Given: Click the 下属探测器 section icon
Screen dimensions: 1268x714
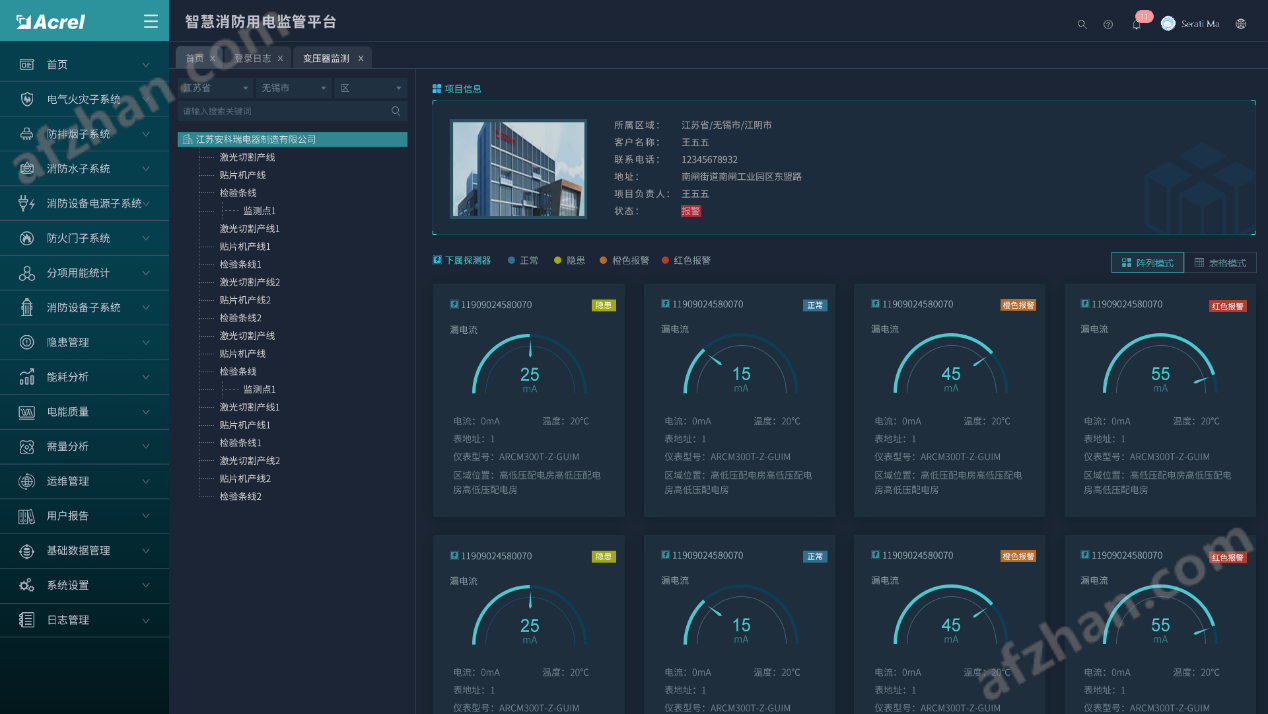Looking at the screenshot, I should pyautogui.click(x=437, y=260).
